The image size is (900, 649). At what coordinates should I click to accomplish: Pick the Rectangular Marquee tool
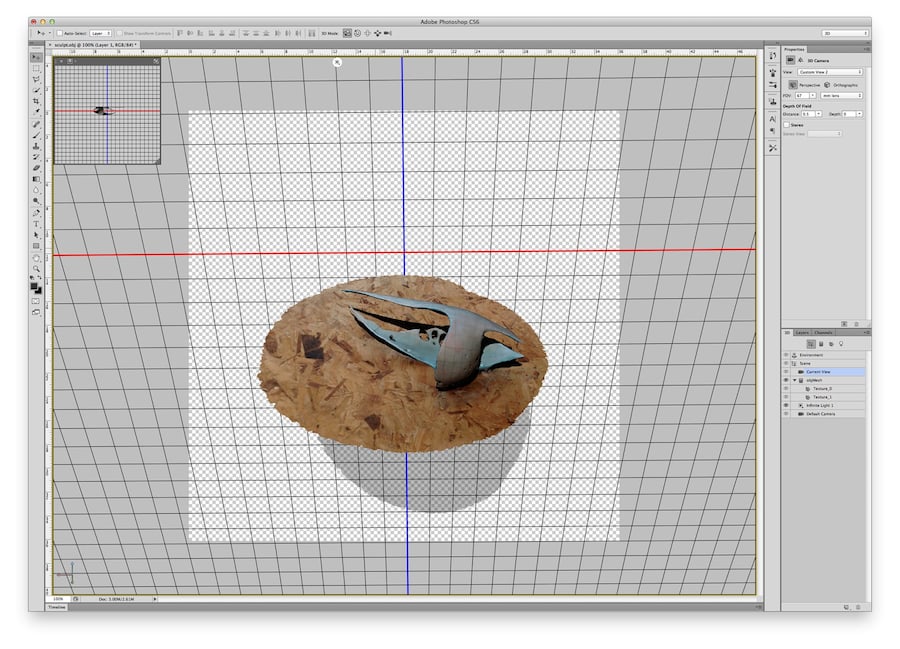[x=36, y=68]
